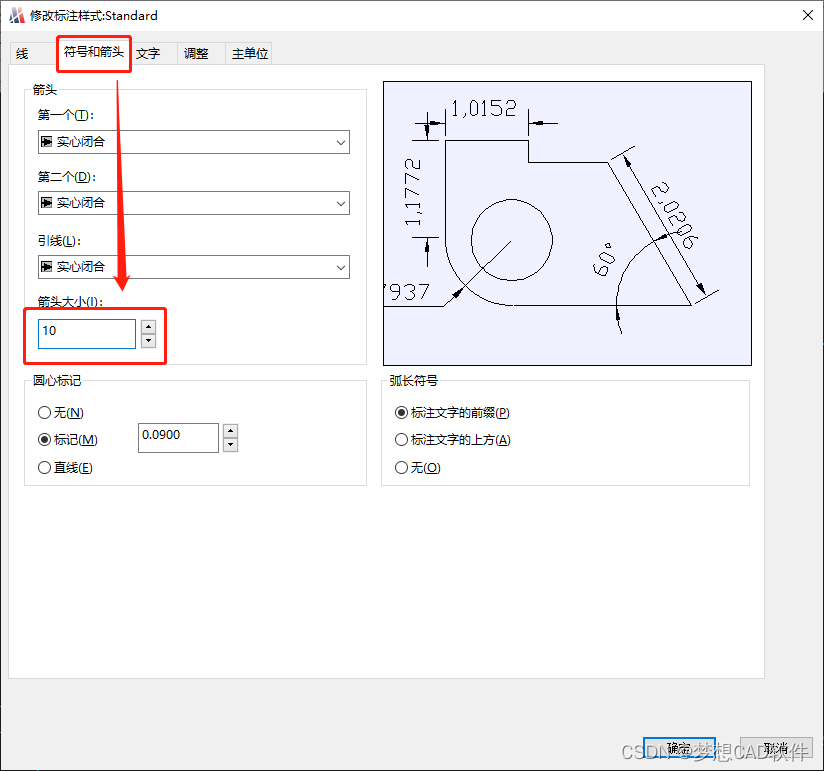Select 标注文字的前缀(P) arc symbol option
824x771 pixels.
pyautogui.click(x=452, y=413)
